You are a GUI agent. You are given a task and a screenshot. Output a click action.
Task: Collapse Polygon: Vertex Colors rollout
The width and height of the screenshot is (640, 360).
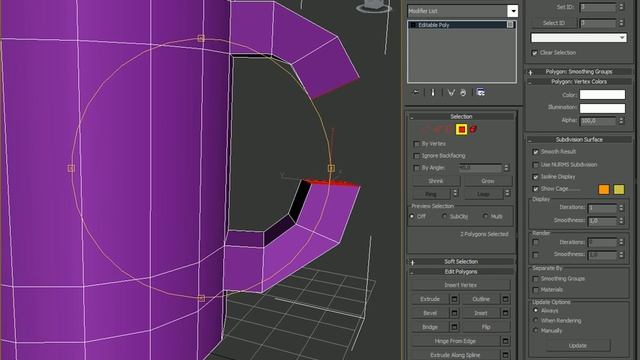click(579, 82)
